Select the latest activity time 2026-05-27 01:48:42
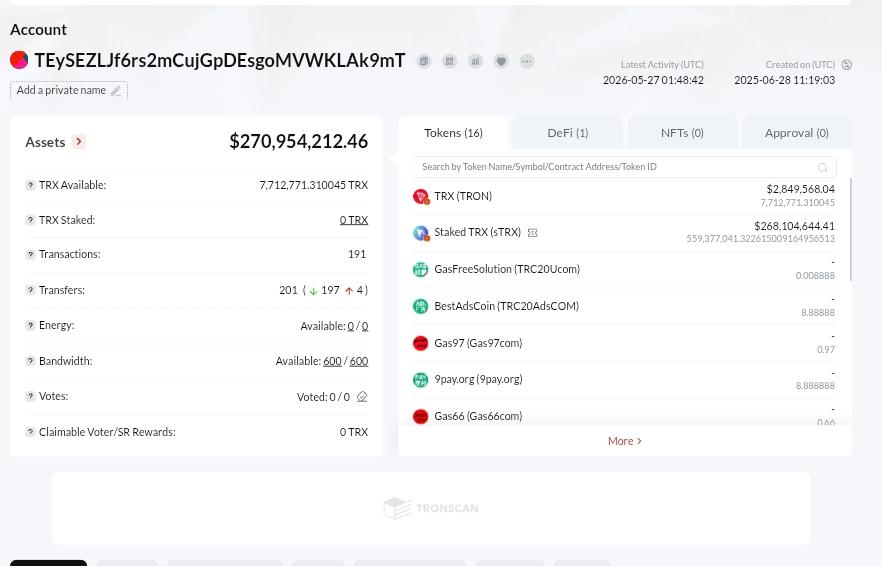Viewport: 882px width, 566px height. click(x=653, y=80)
